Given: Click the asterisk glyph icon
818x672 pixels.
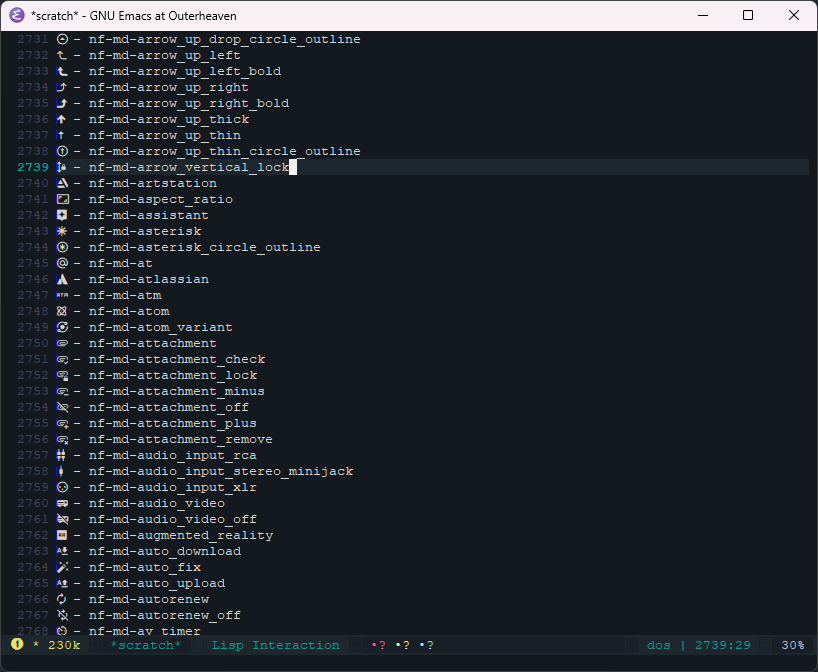Looking at the screenshot, I should [62, 231].
